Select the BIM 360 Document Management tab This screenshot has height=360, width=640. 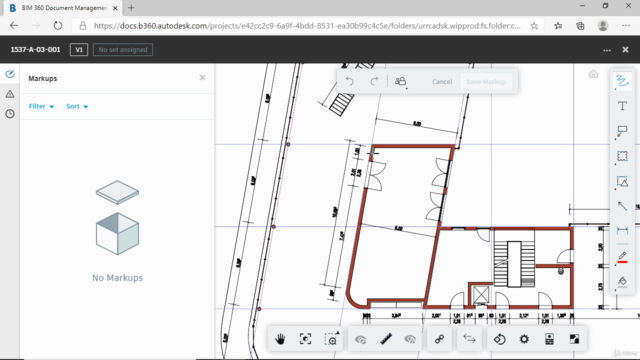pos(64,8)
